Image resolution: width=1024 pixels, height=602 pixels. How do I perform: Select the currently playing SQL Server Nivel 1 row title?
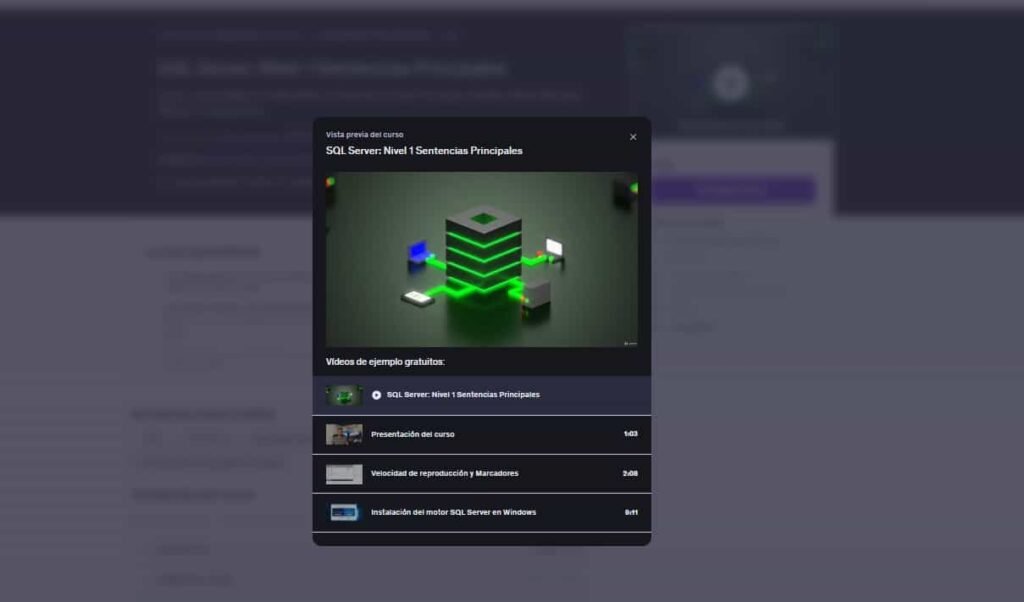[x=463, y=395]
